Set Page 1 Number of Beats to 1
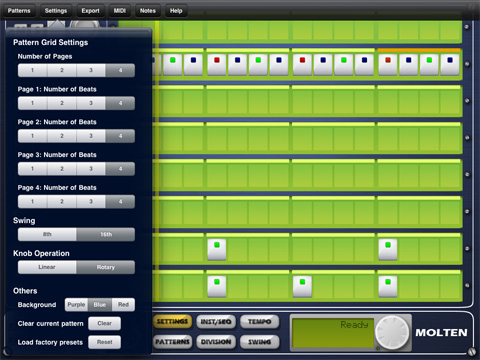The width and height of the screenshot is (480, 360). click(x=32, y=103)
